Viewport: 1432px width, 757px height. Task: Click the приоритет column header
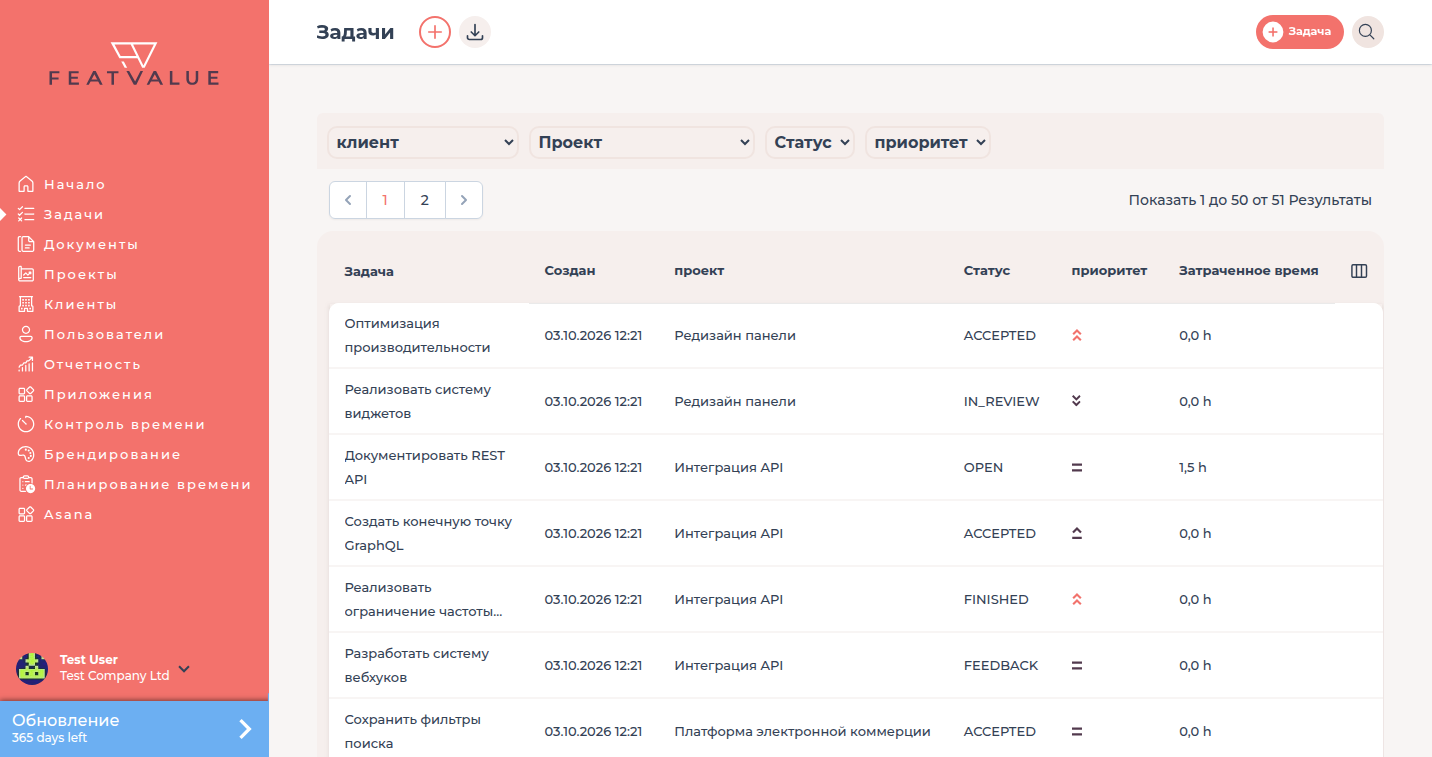click(x=1109, y=271)
